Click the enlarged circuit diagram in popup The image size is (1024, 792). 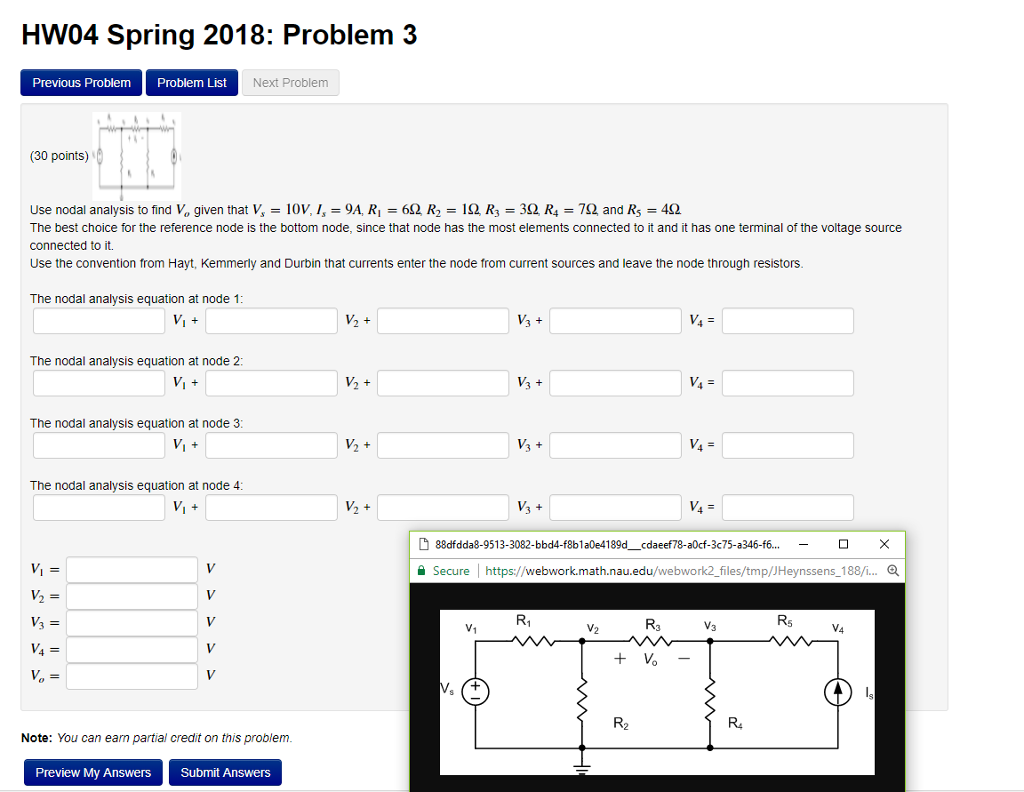click(x=657, y=691)
